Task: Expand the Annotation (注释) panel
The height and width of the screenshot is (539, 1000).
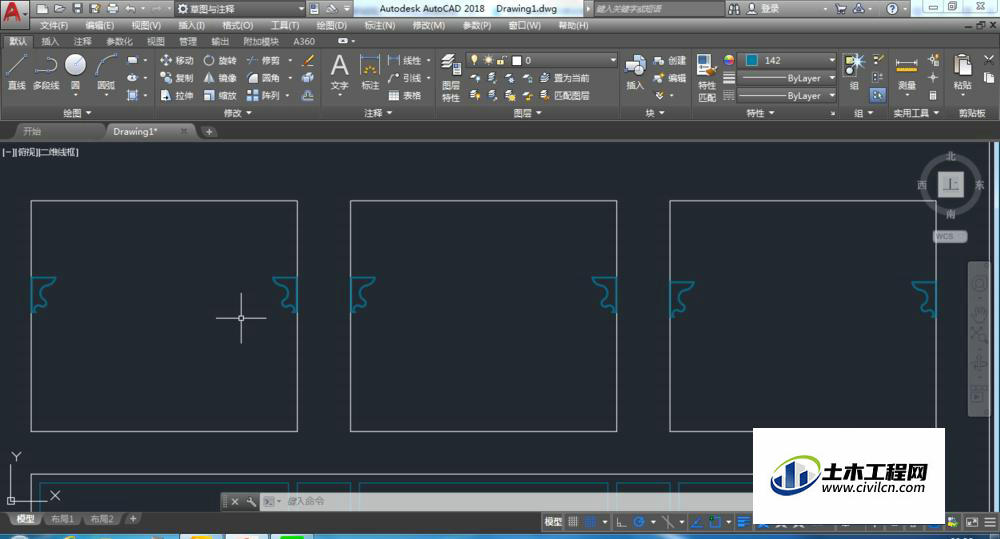Action: (378, 113)
